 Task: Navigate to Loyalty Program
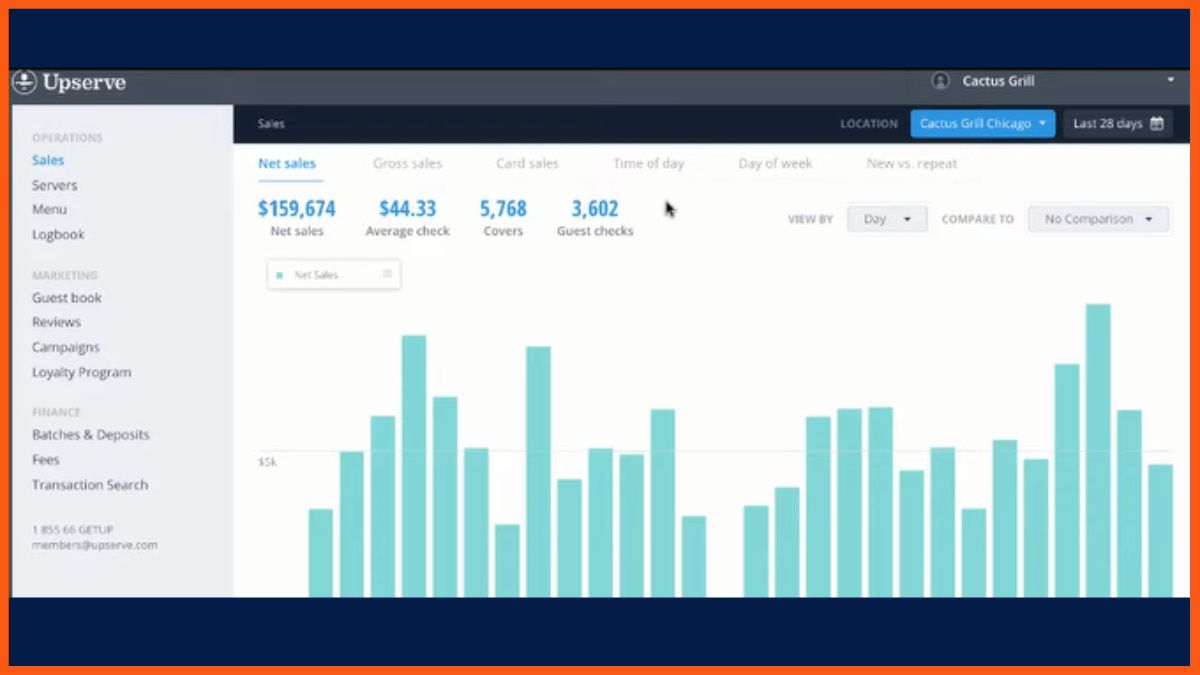[81, 372]
